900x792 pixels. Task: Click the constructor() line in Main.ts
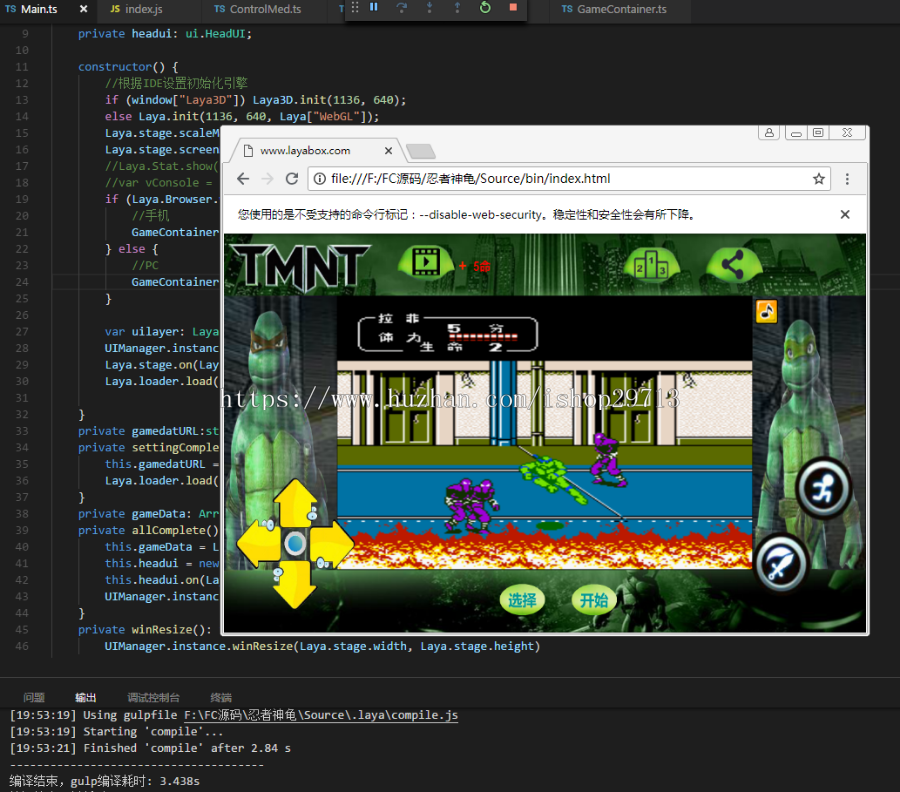click(128, 67)
